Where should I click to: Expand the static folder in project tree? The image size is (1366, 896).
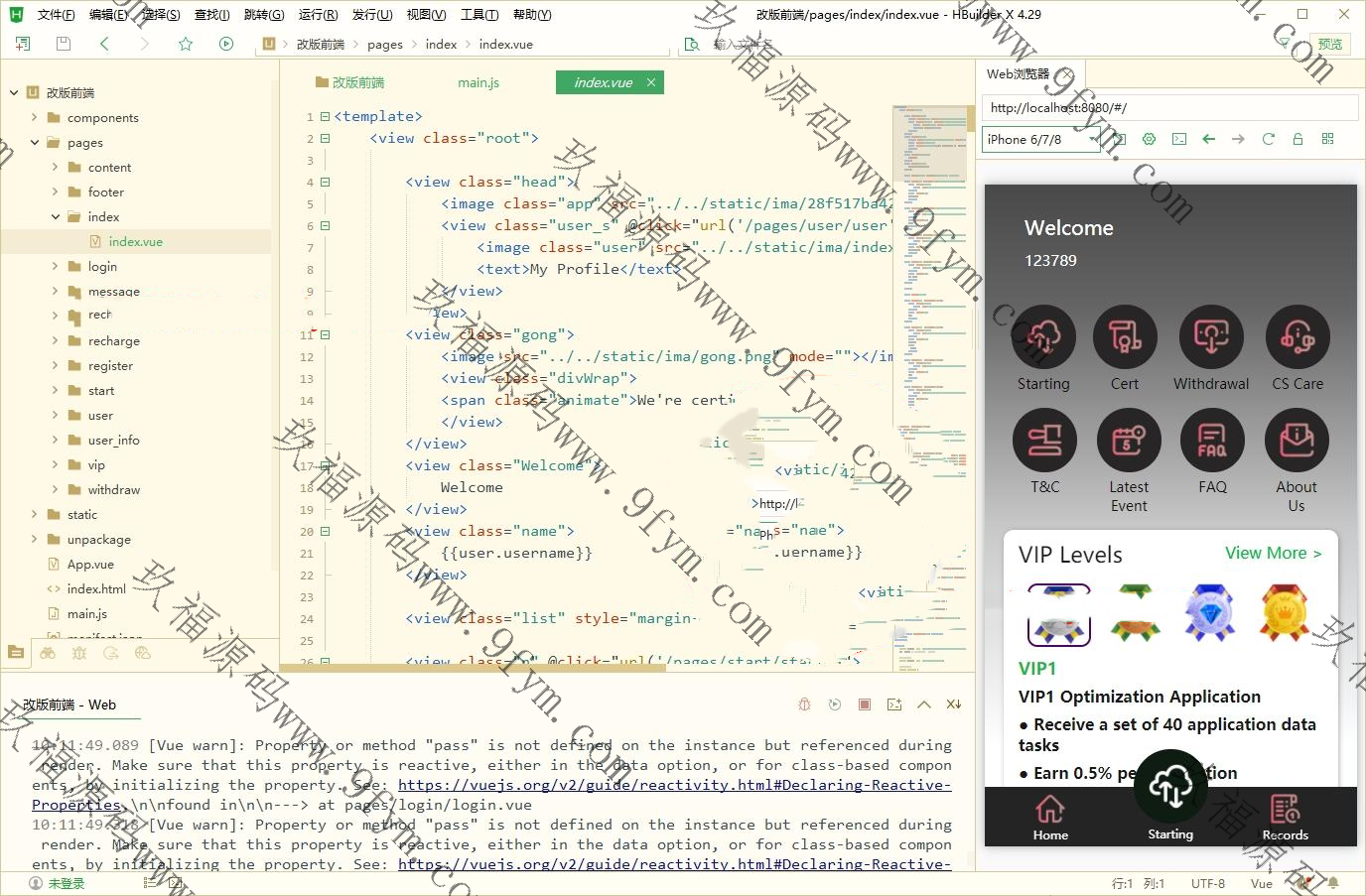35,514
